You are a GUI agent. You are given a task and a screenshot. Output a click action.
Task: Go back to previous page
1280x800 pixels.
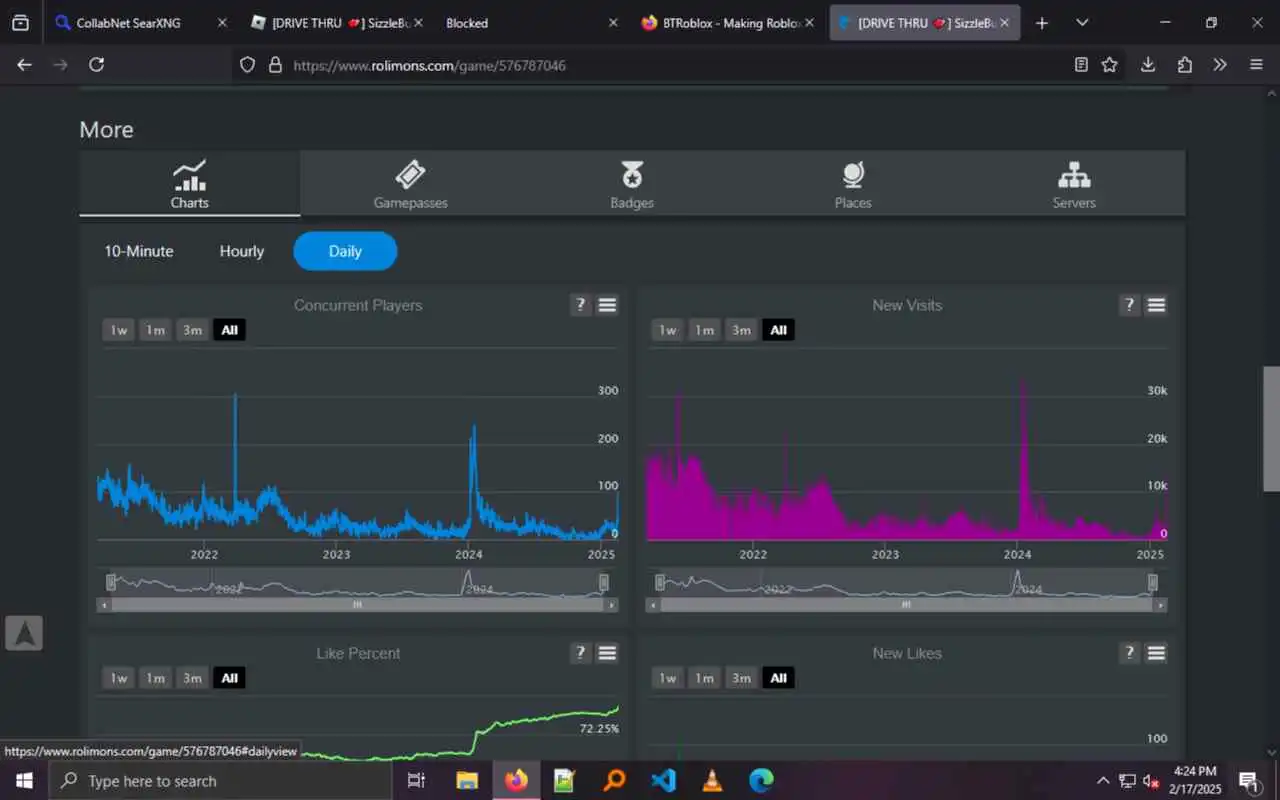tap(24, 64)
